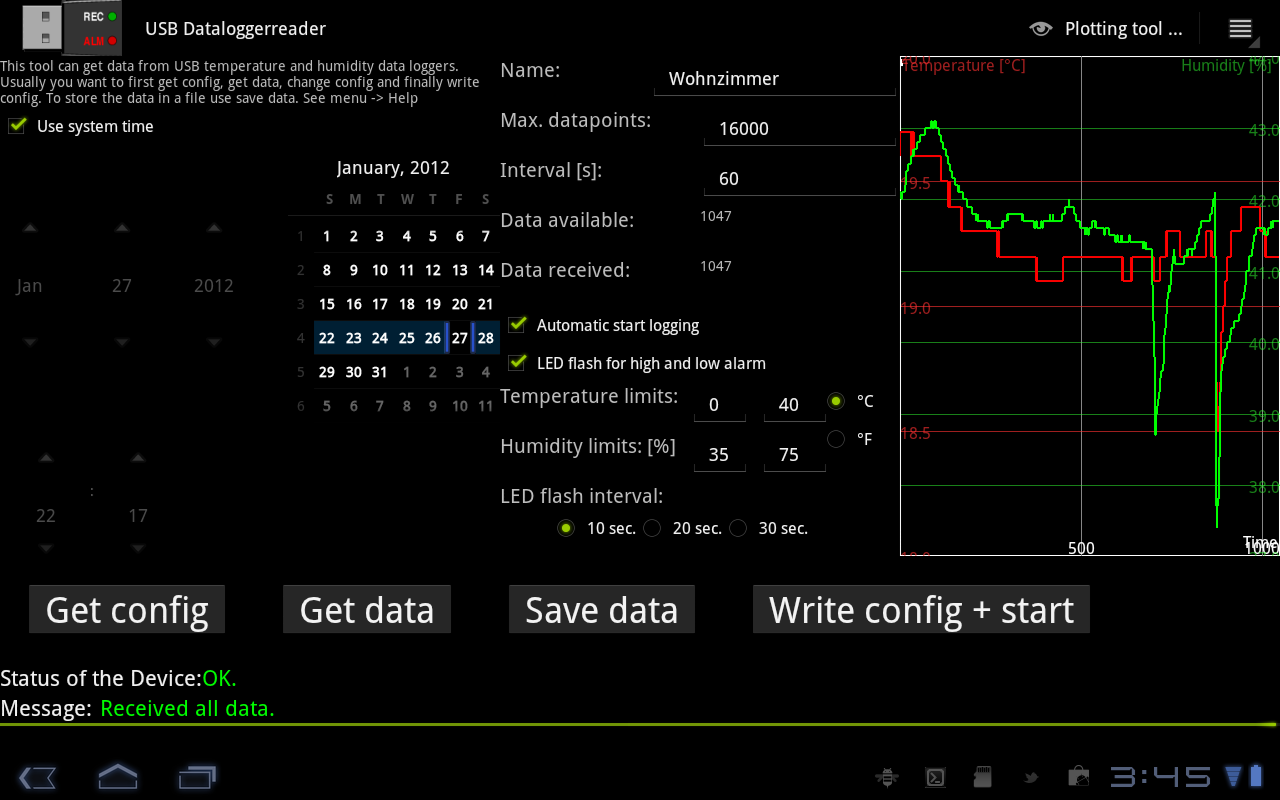Tap the USB Datalogger app icon
This screenshot has width=1280, height=800.
(71, 28)
